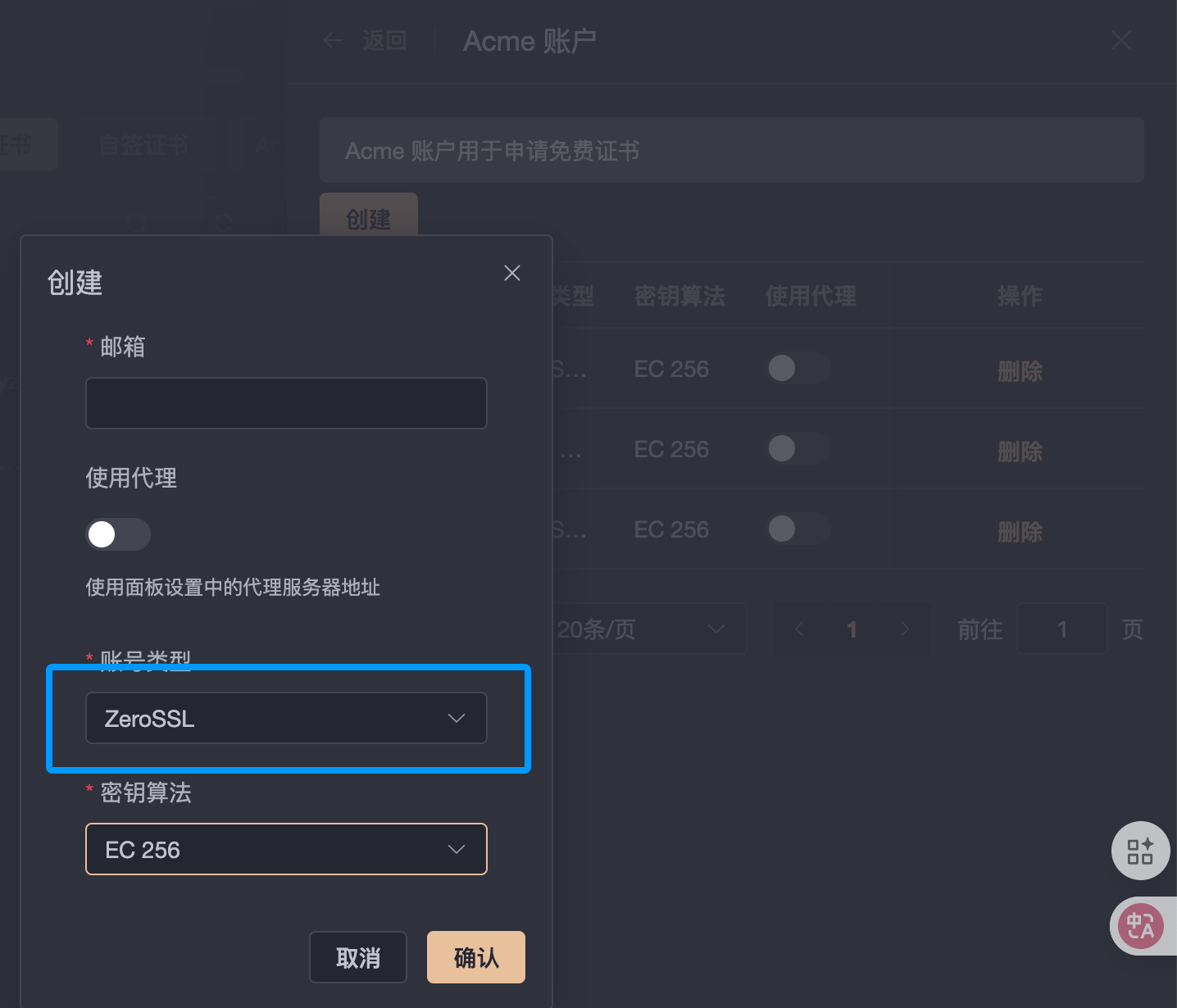This screenshot has width=1177, height=1008.
Task: Click the back arrow icon next to 返回
Action: (333, 40)
